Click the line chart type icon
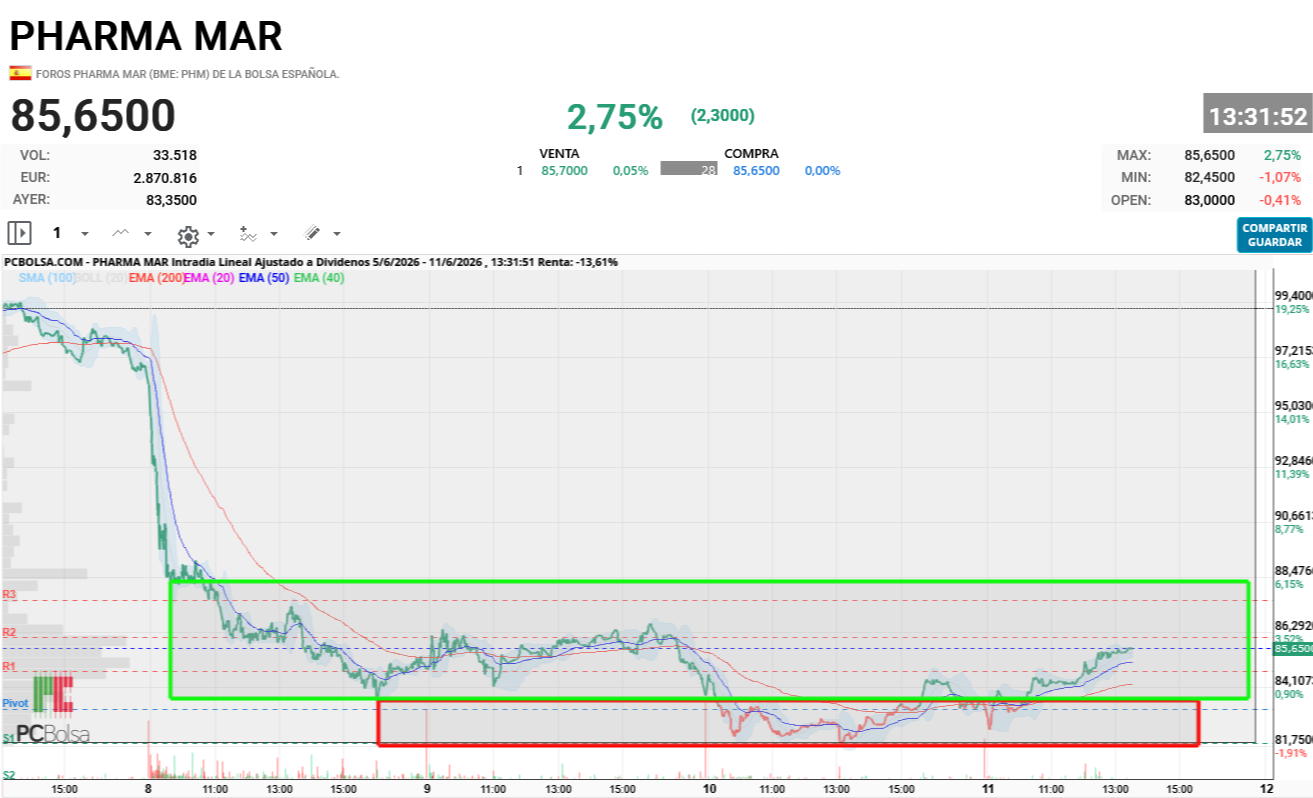This screenshot has height=798, width=1313. 121,233
